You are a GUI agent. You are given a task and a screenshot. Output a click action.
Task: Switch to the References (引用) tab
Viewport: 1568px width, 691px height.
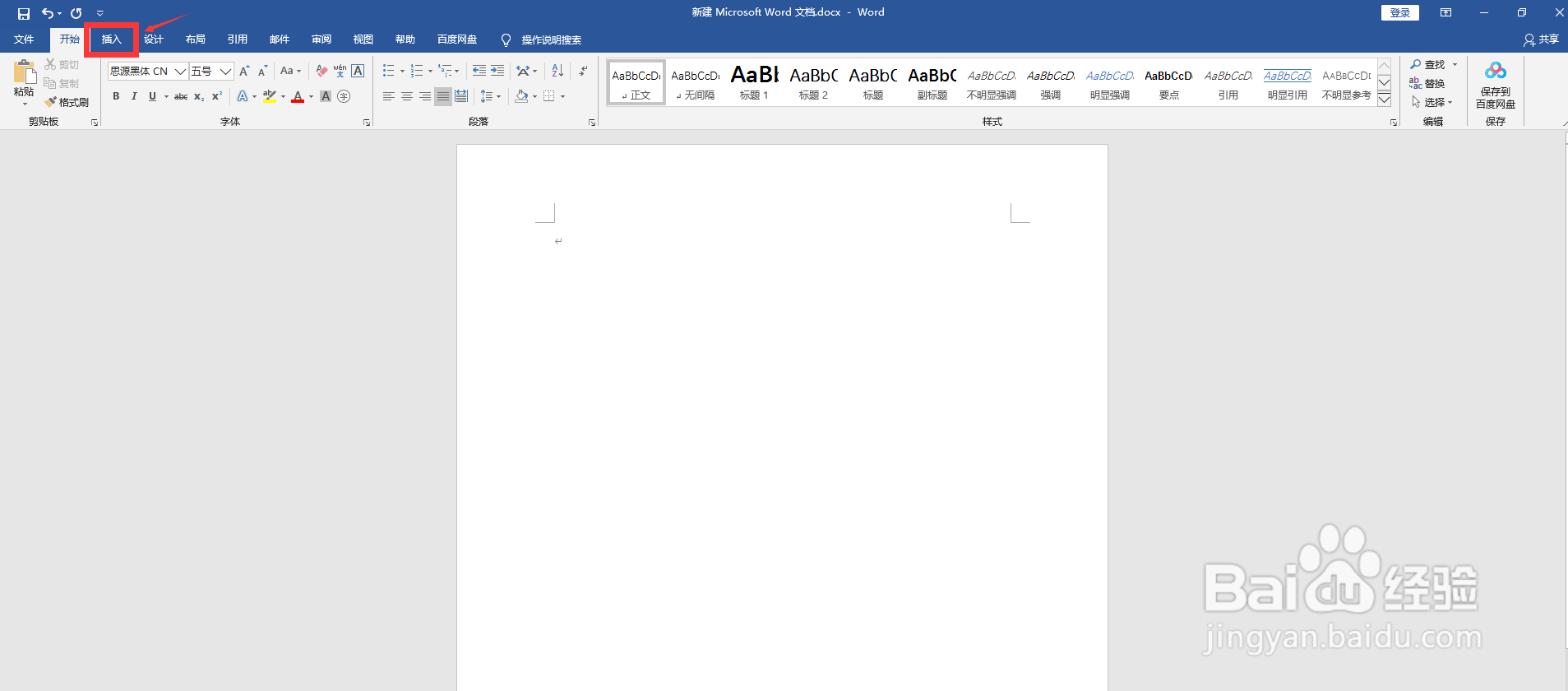coord(238,39)
